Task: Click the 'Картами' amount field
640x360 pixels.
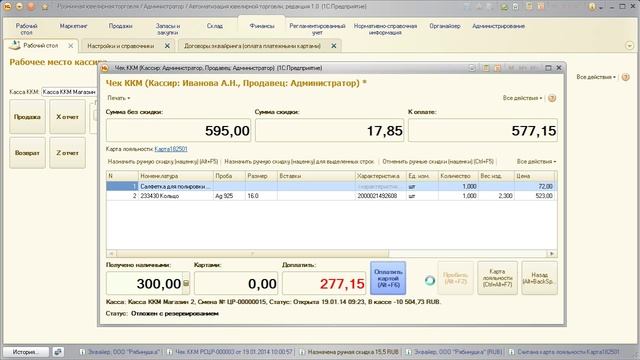Action: [236, 283]
